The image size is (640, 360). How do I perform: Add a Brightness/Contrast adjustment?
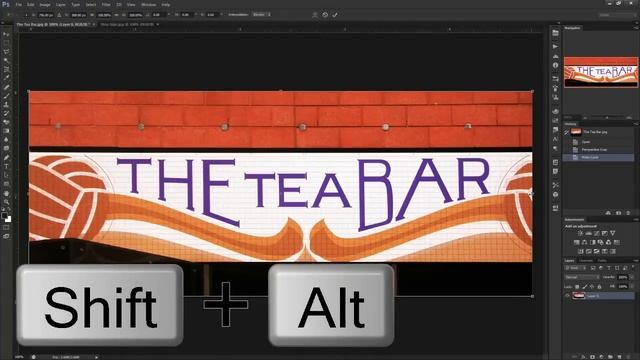580,233
